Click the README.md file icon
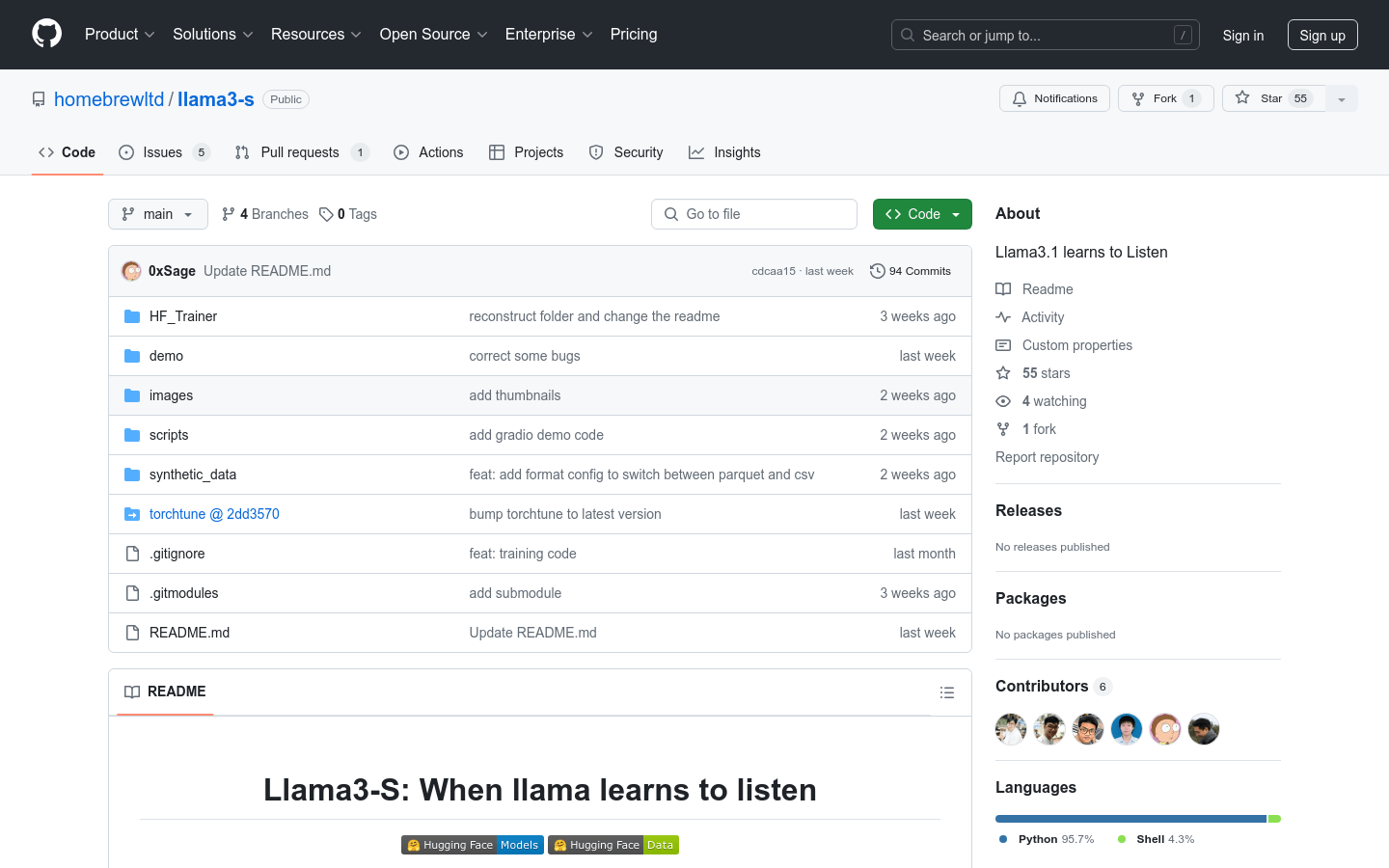This screenshot has height=868, width=1389. pos(132,633)
